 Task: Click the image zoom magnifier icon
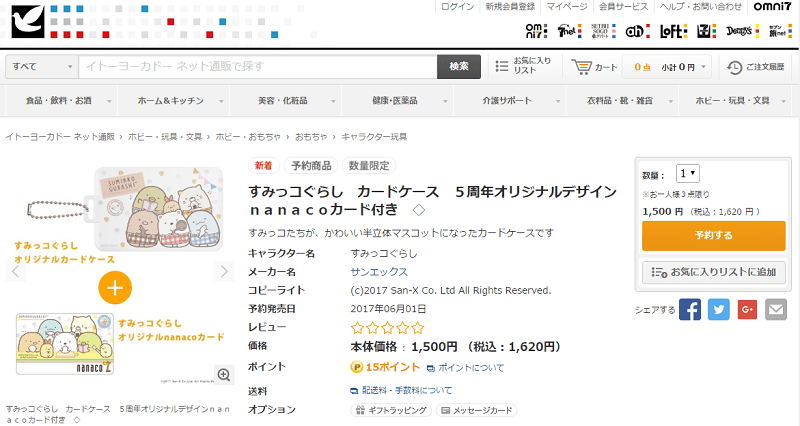point(223,375)
